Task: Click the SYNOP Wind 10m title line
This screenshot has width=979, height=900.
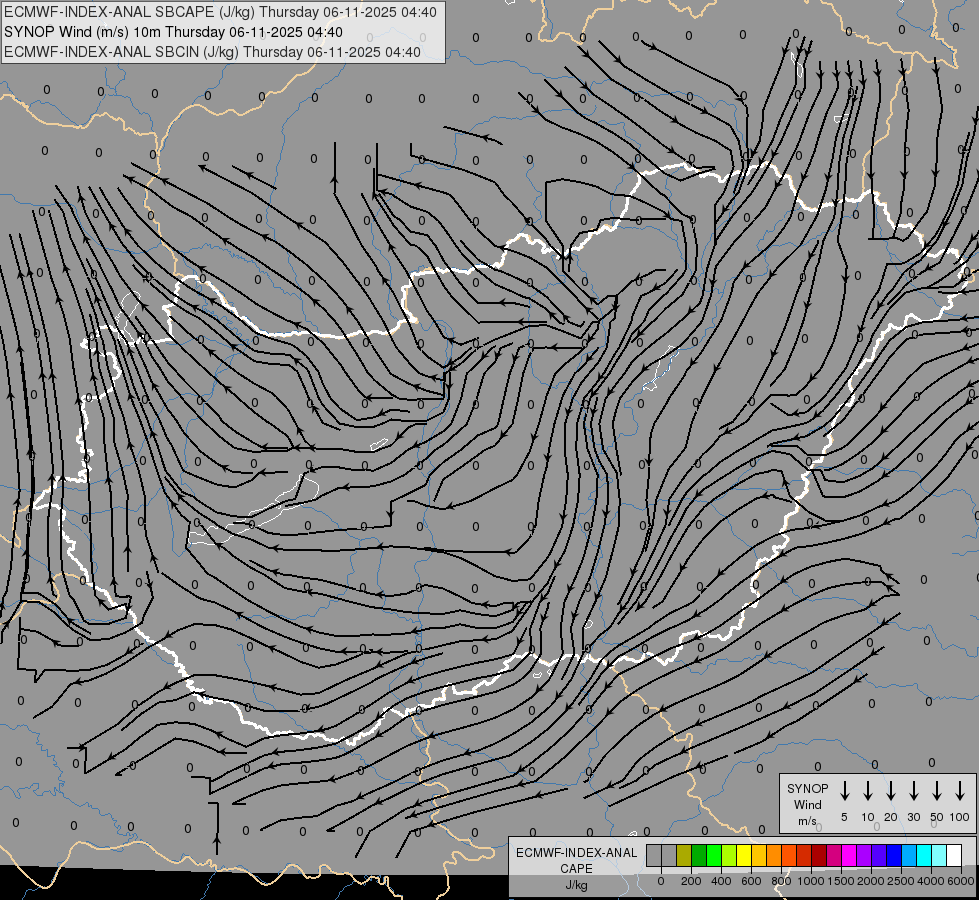Action: [173, 32]
